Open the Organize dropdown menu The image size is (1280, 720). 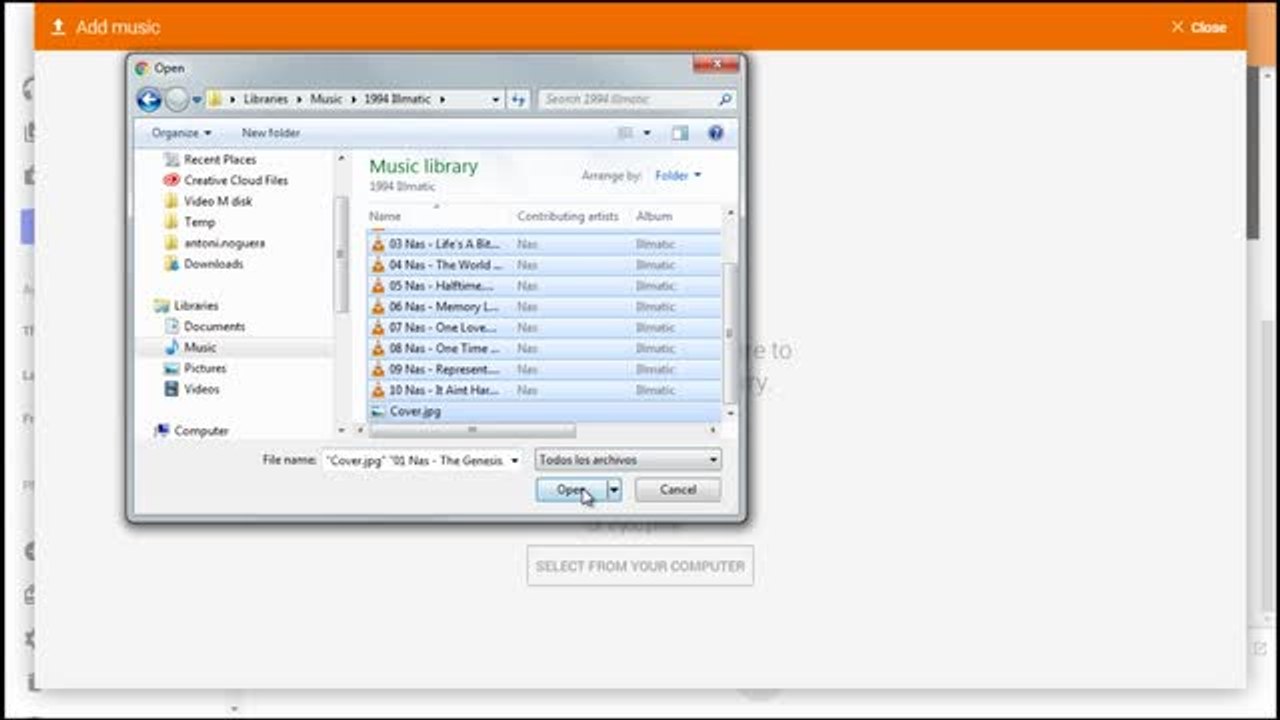pos(181,133)
